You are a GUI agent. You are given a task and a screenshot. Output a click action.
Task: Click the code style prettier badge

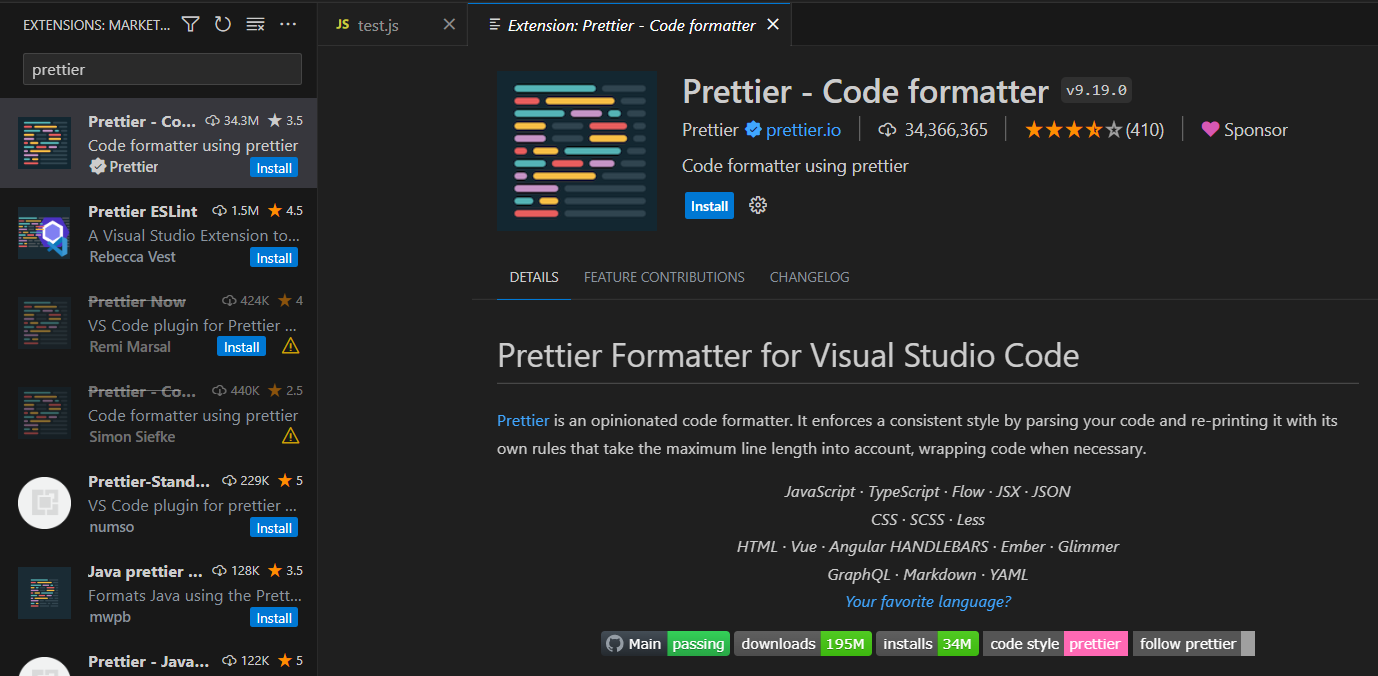click(x=1055, y=644)
